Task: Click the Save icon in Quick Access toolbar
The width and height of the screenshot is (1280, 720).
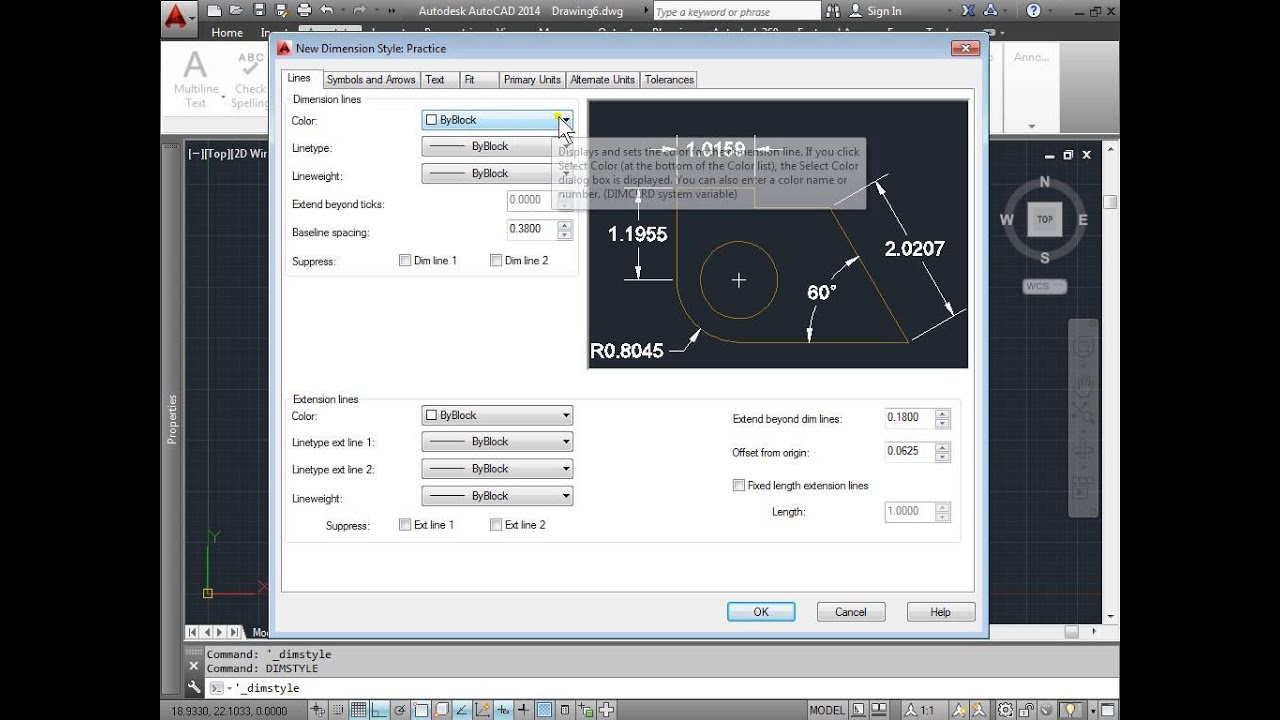Action: tap(259, 10)
